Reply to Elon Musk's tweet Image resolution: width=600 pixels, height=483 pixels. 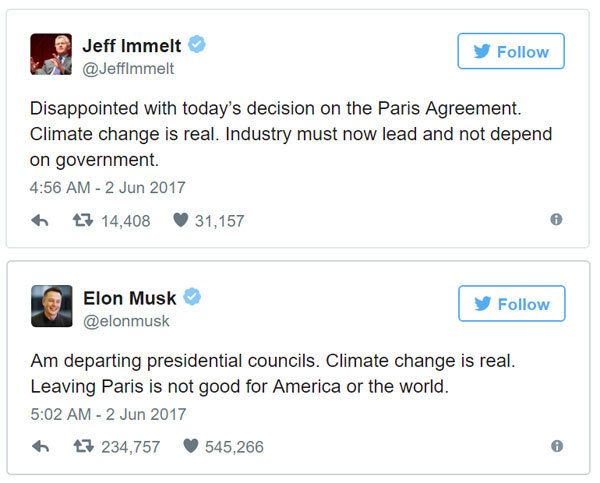pos(41,446)
